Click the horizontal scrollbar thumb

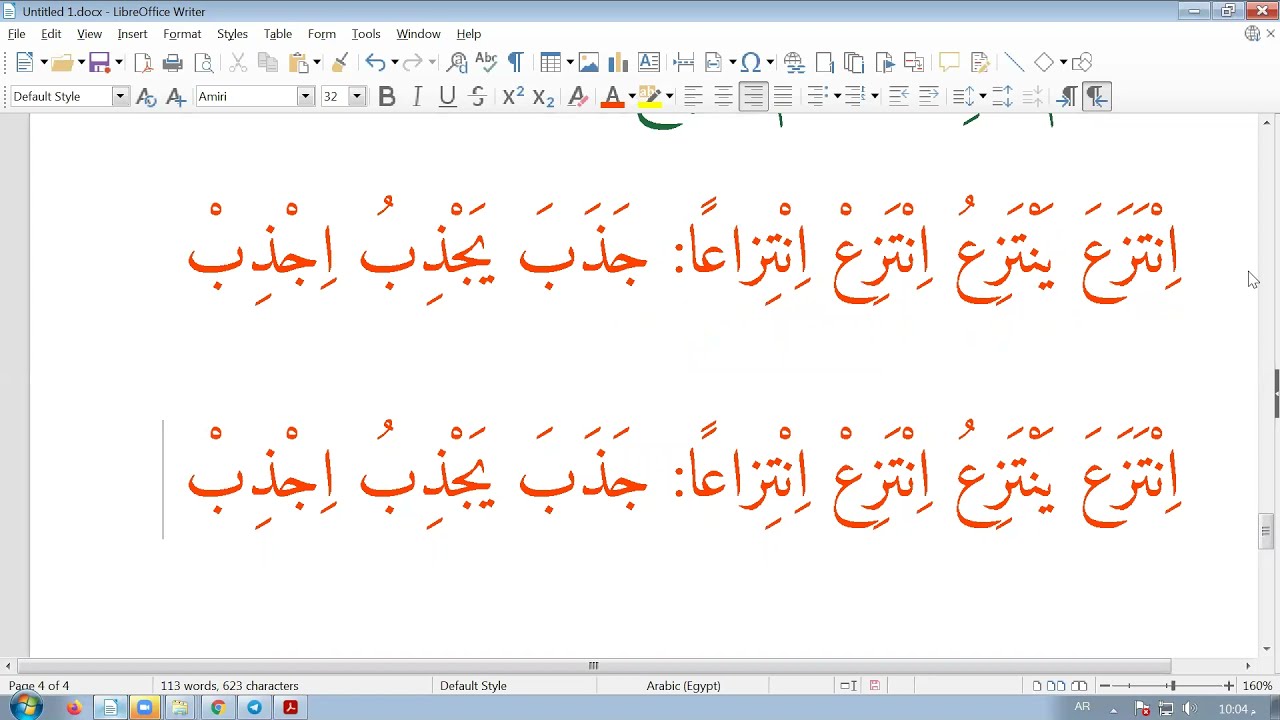click(x=594, y=666)
